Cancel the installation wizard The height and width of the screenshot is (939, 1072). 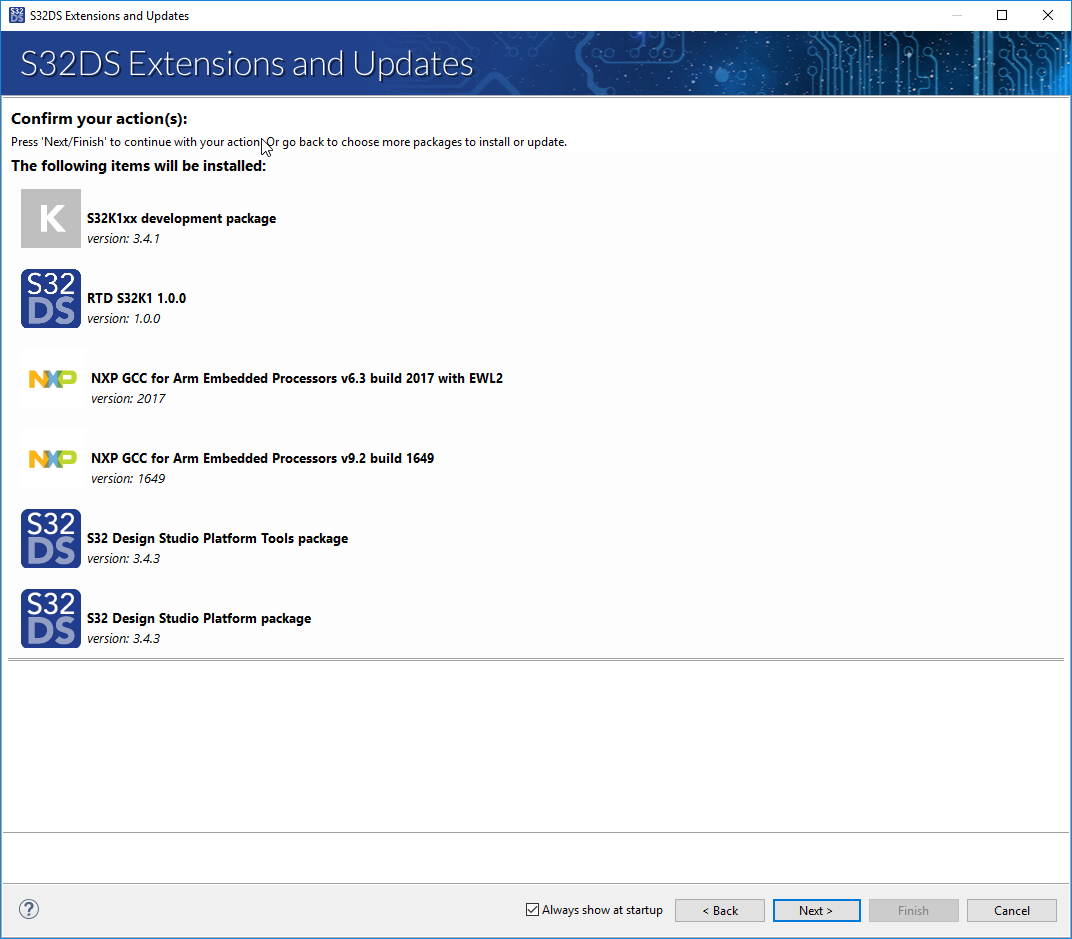pos(1011,910)
